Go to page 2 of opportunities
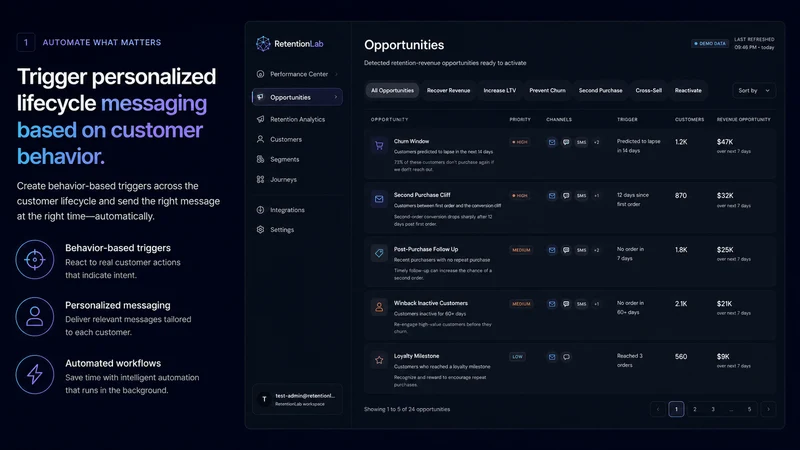This screenshot has width=800, height=450. pos(694,409)
